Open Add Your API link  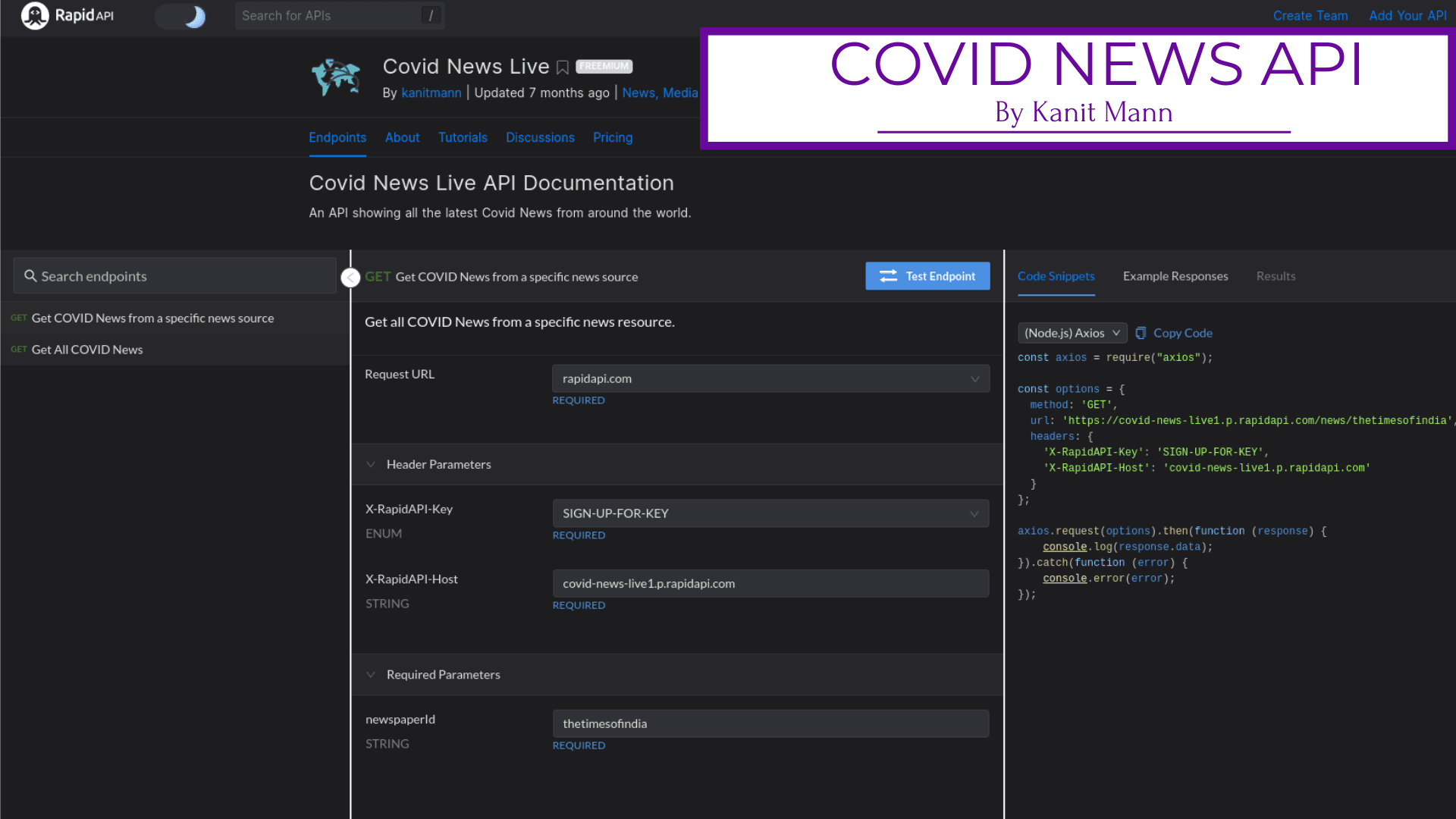click(1407, 16)
